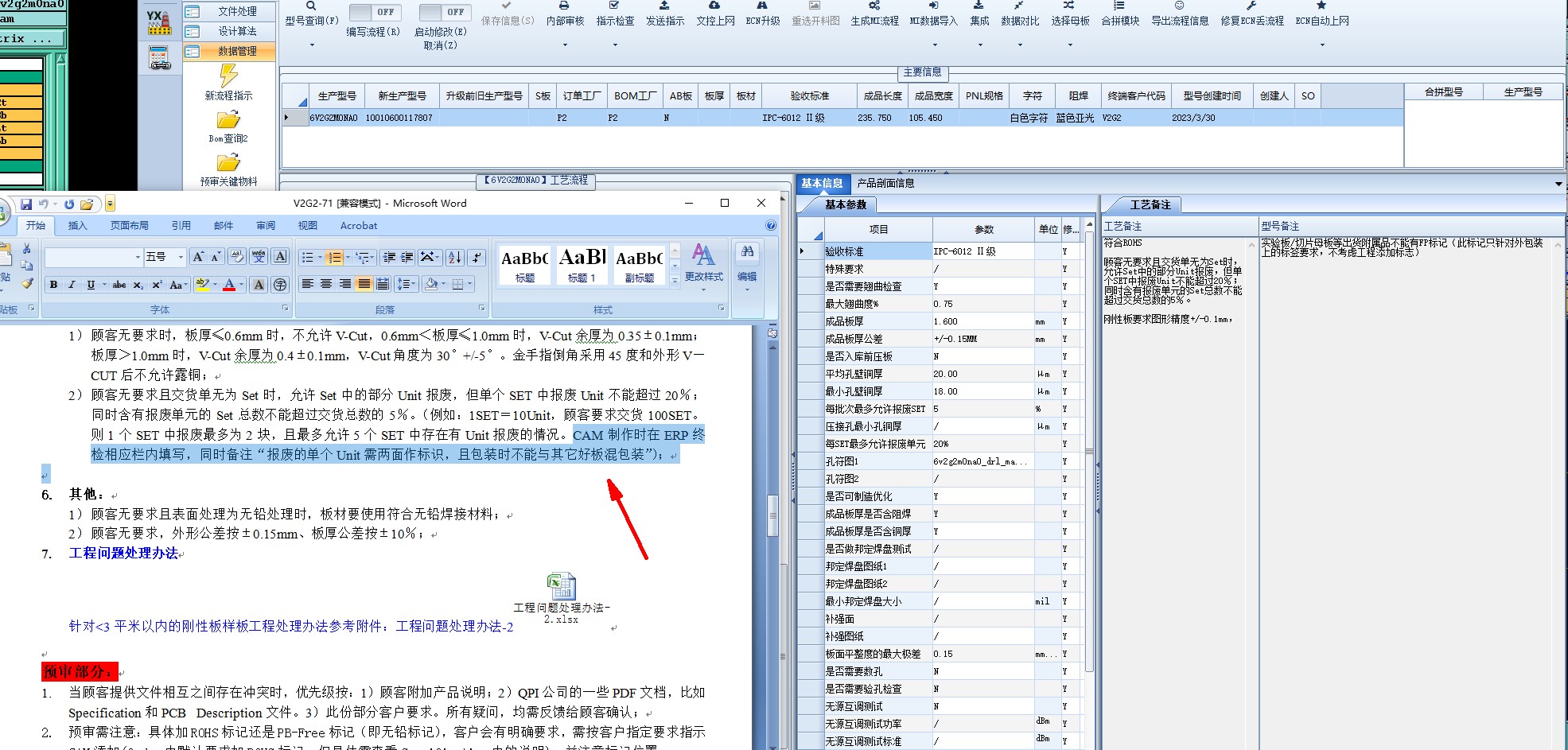Click the 指示检查 toolbar icon
This screenshot has height=750, width=1568.
(614, 6)
